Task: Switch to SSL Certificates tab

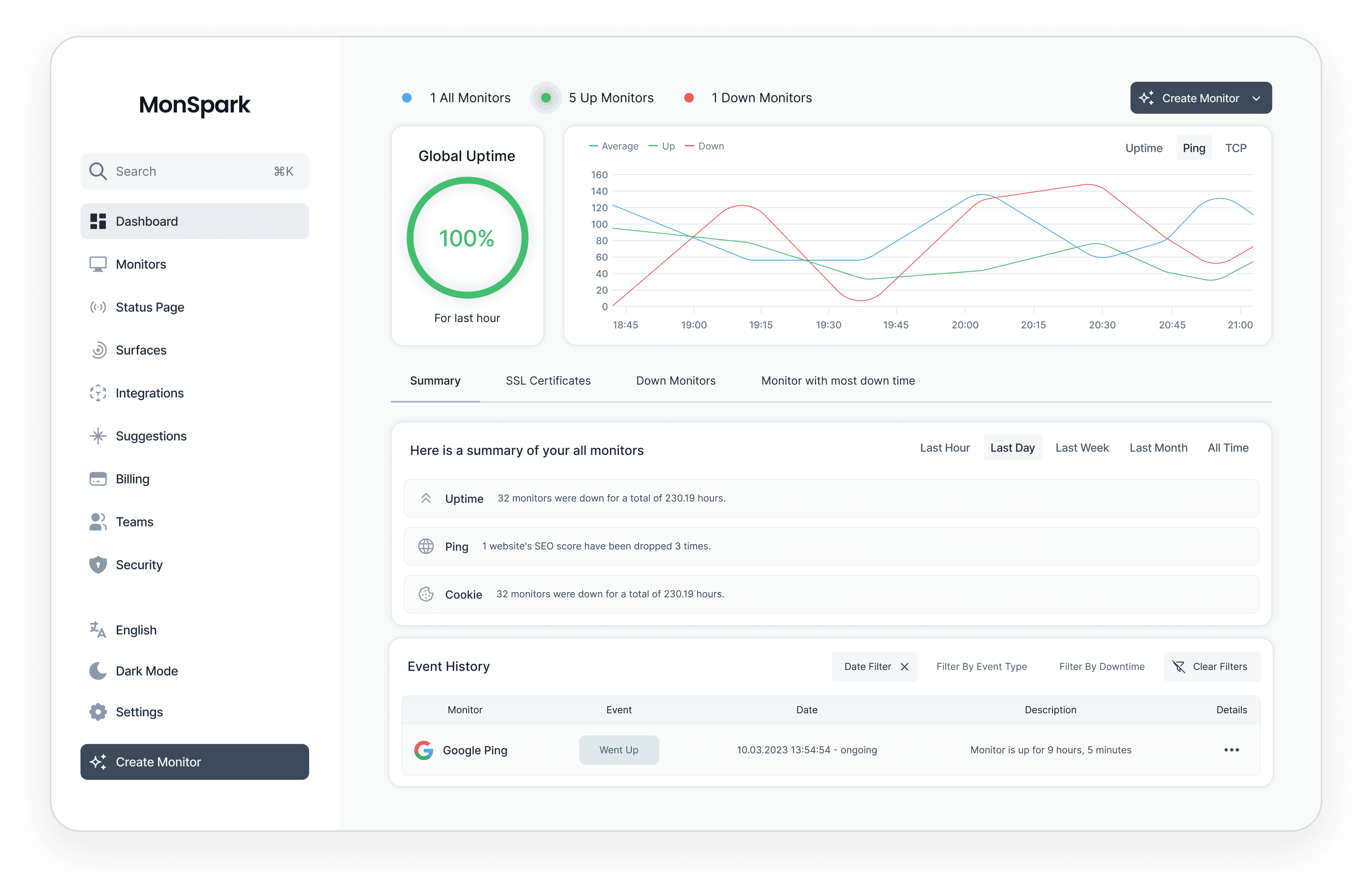Action: (548, 380)
